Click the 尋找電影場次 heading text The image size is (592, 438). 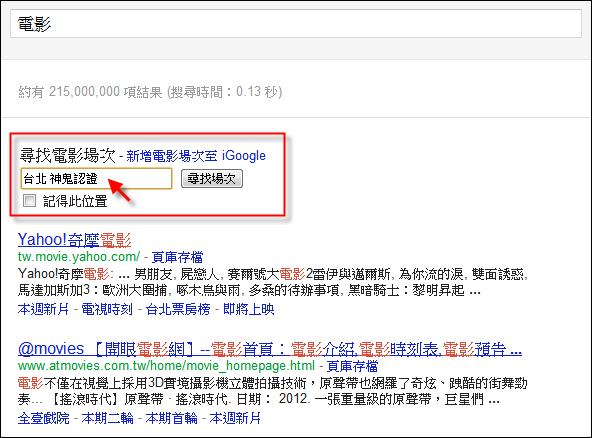tap(67, 156)
